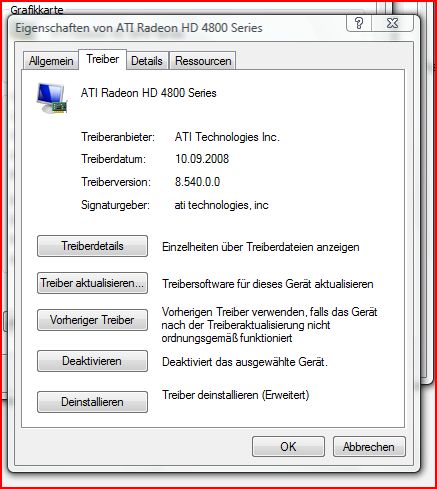This screenshot has height=489, width=437.
Task: Click the Signaturgeber value ati technologies, inc
Action: click(x=221, y=205)
